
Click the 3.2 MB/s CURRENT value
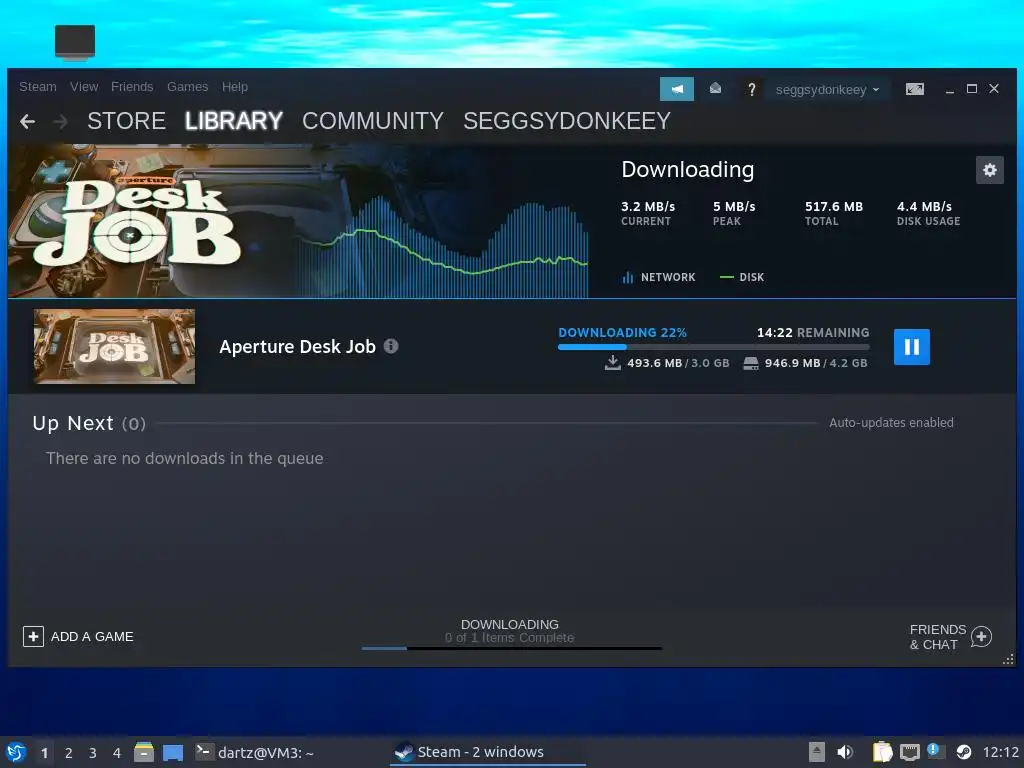pyautogui.click(x=648, y=206)
